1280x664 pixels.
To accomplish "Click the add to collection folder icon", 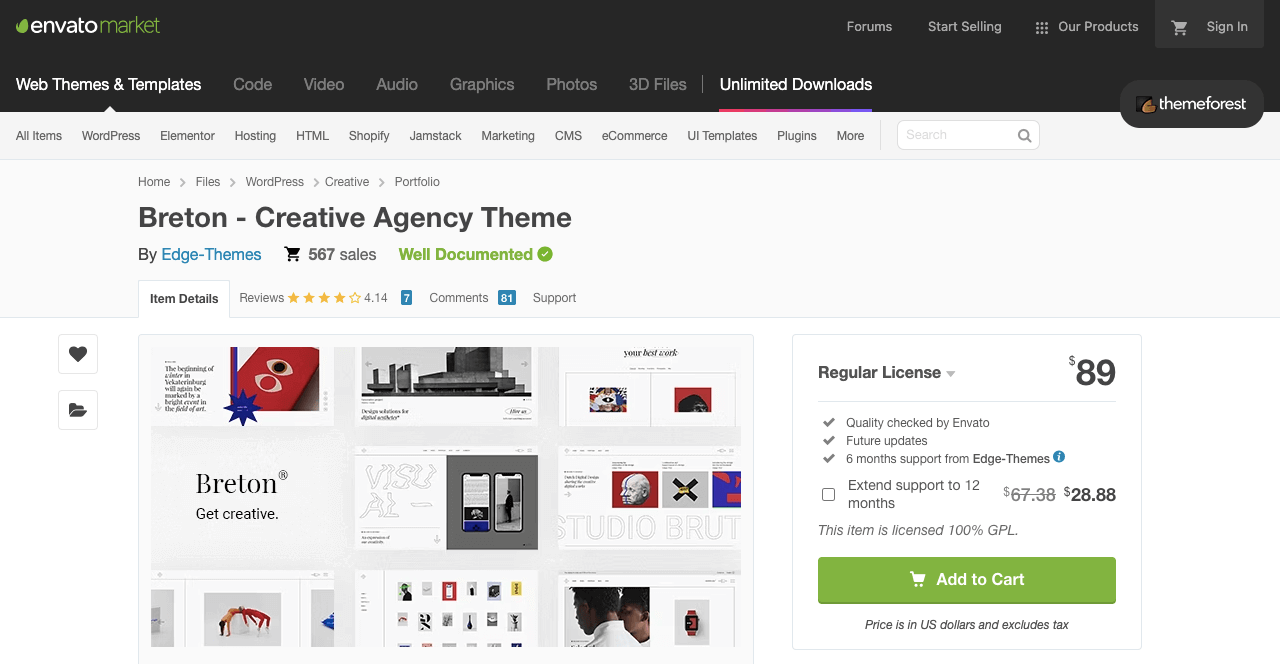I will point(78,410).
